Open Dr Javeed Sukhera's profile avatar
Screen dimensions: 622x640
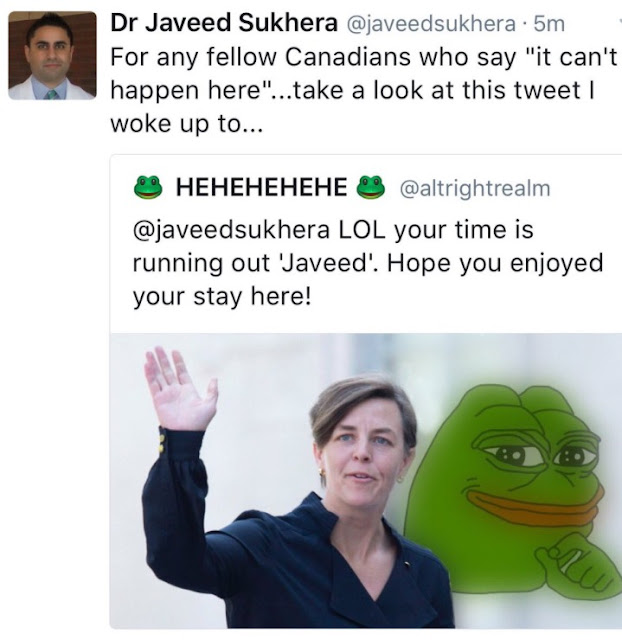pyautogui.click(x=52, y=56)
